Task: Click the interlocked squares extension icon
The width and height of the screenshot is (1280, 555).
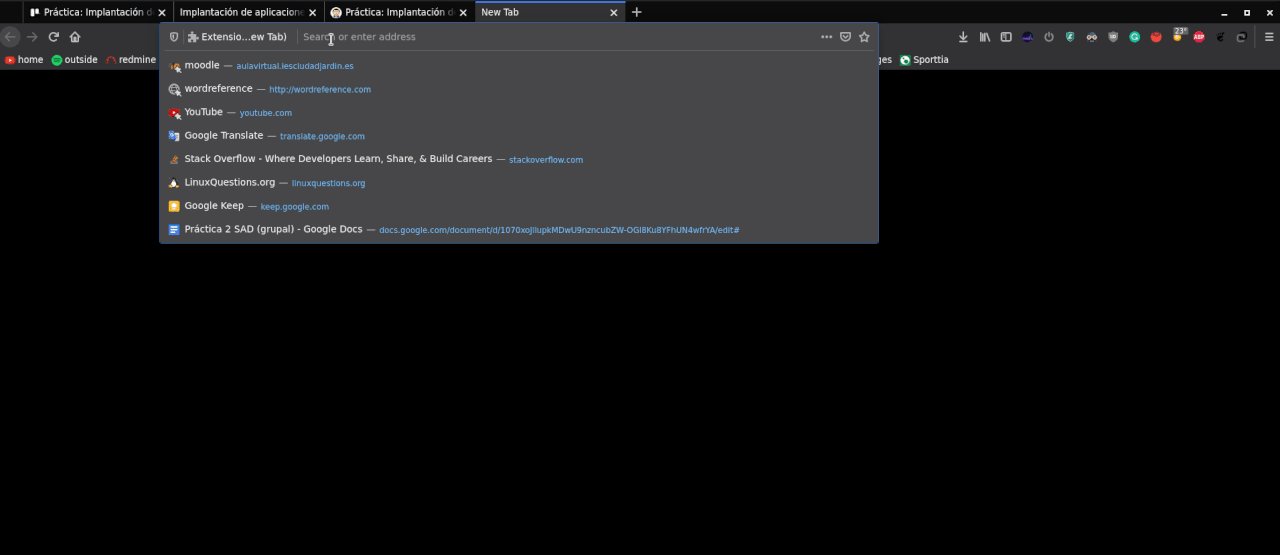Action: click(x=1241, y=37)
